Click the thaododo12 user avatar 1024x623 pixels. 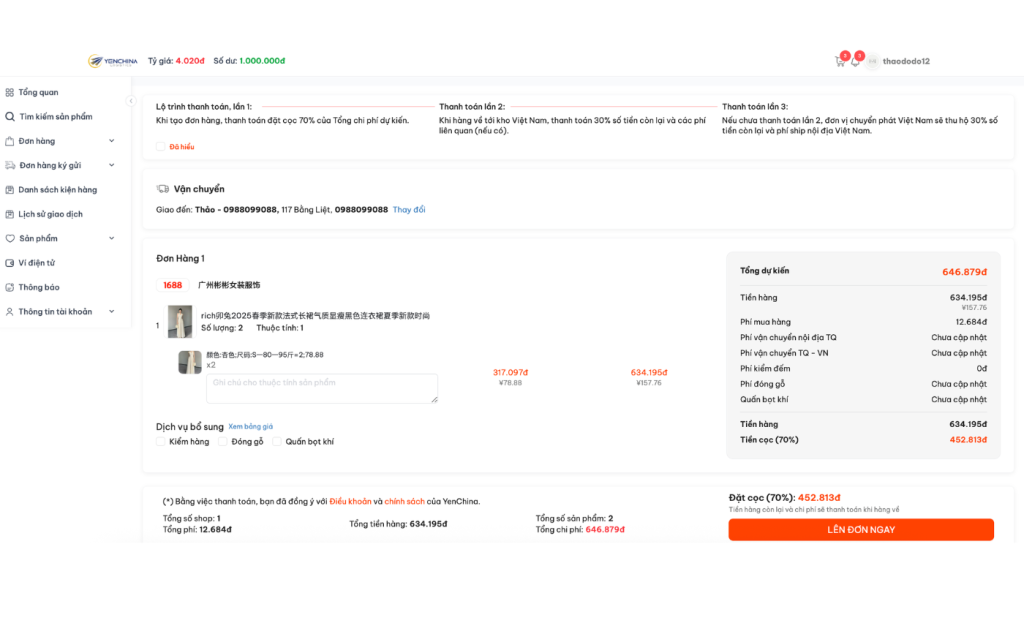(872, 61)
